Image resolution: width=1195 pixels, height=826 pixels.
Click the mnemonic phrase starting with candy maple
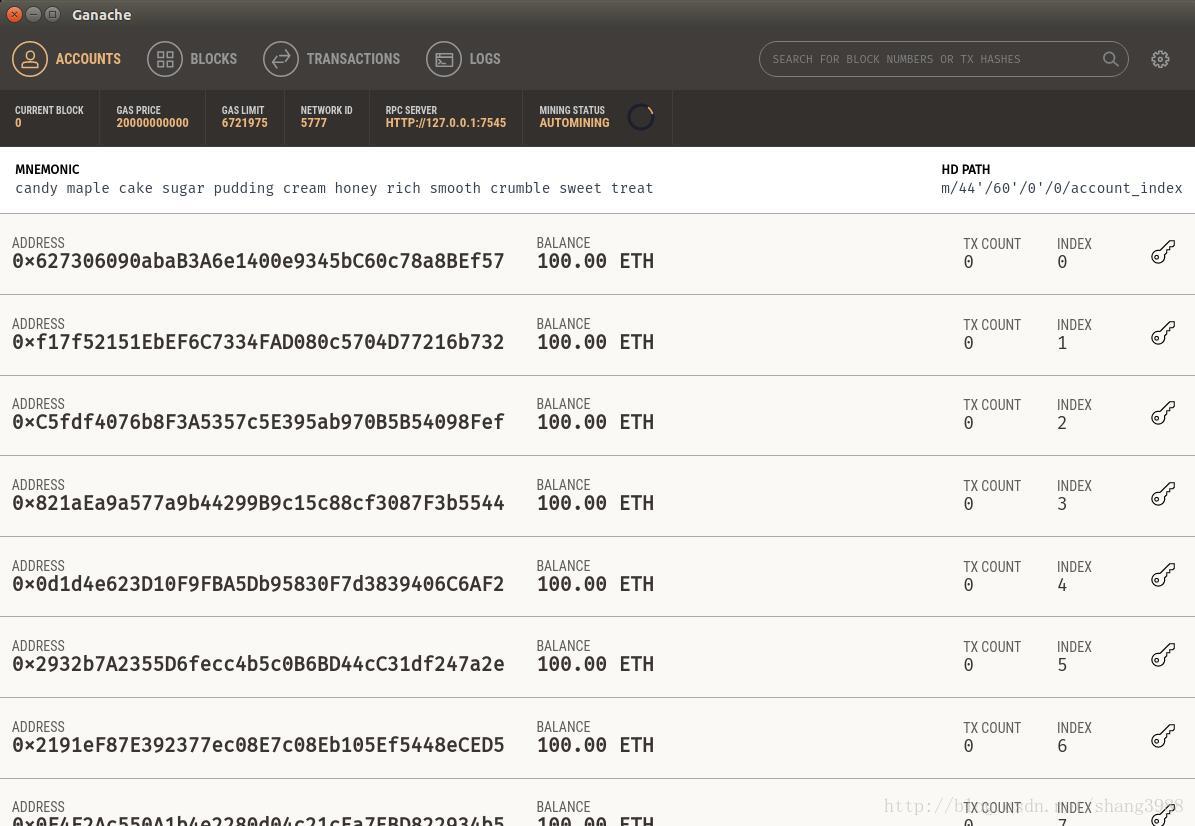pos(334,188)
